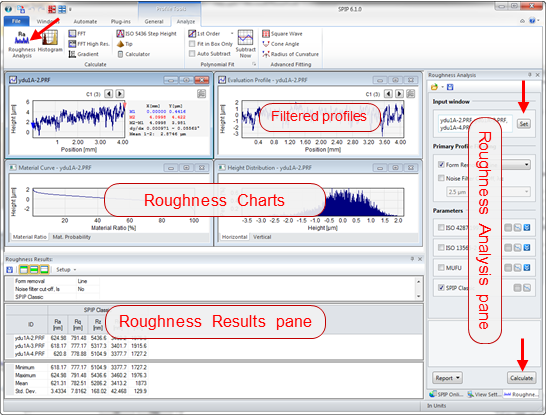Switch to the General ribbon tab
This screenshot has width=547, height=415.
tap(154, 22)
